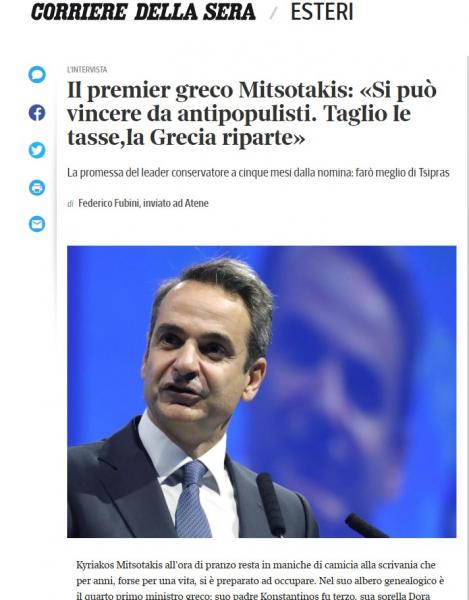
Task: Select the L'INTERVISTA category label
Action: (x=87, y=70)
